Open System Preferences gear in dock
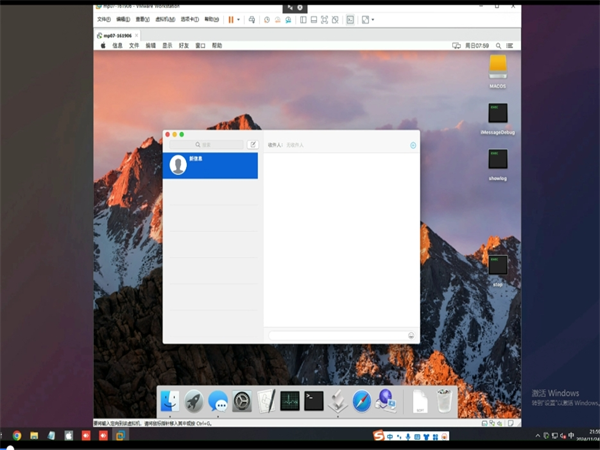 point(242,401)
